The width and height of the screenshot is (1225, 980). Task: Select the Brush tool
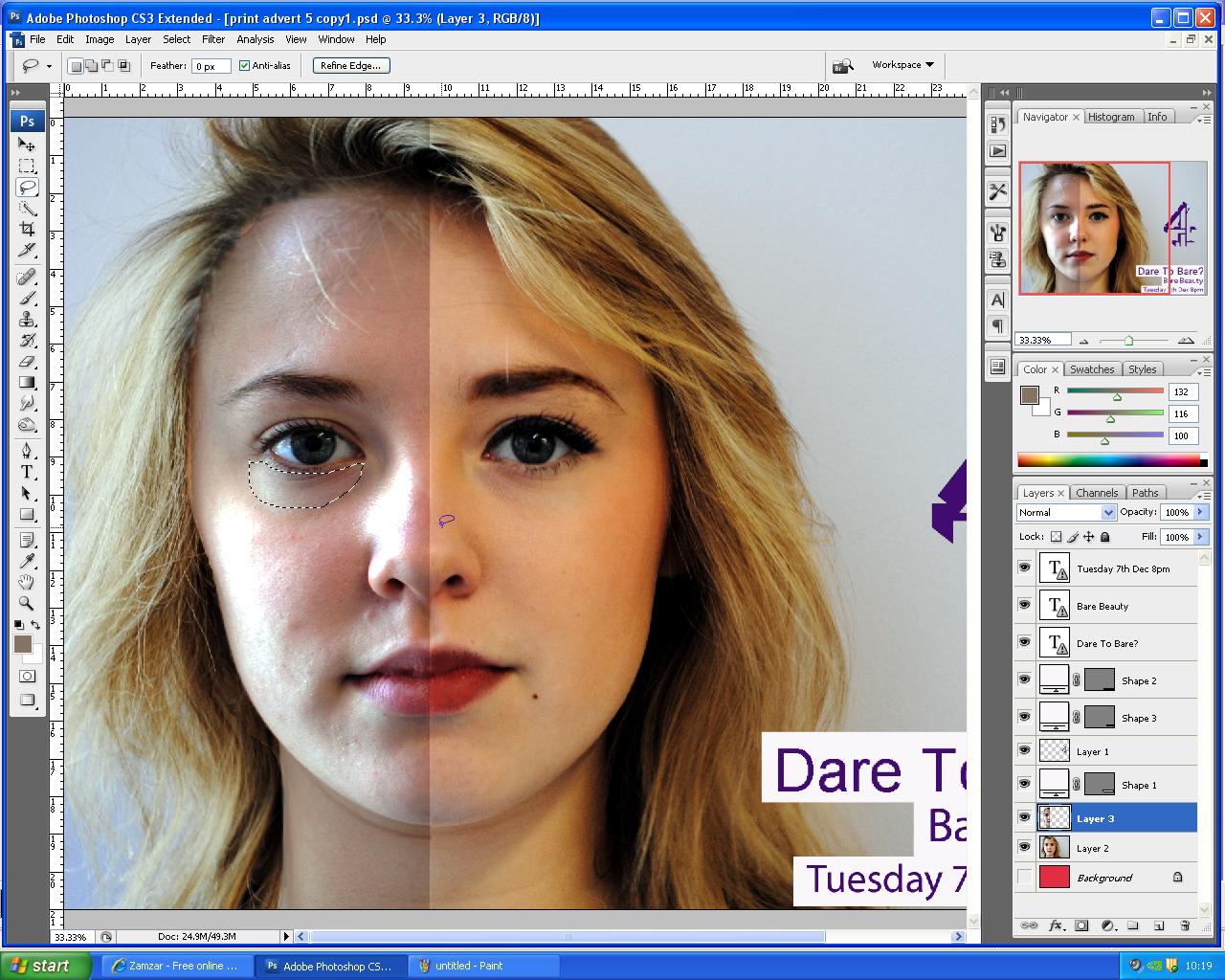click(x=27, y=298)
